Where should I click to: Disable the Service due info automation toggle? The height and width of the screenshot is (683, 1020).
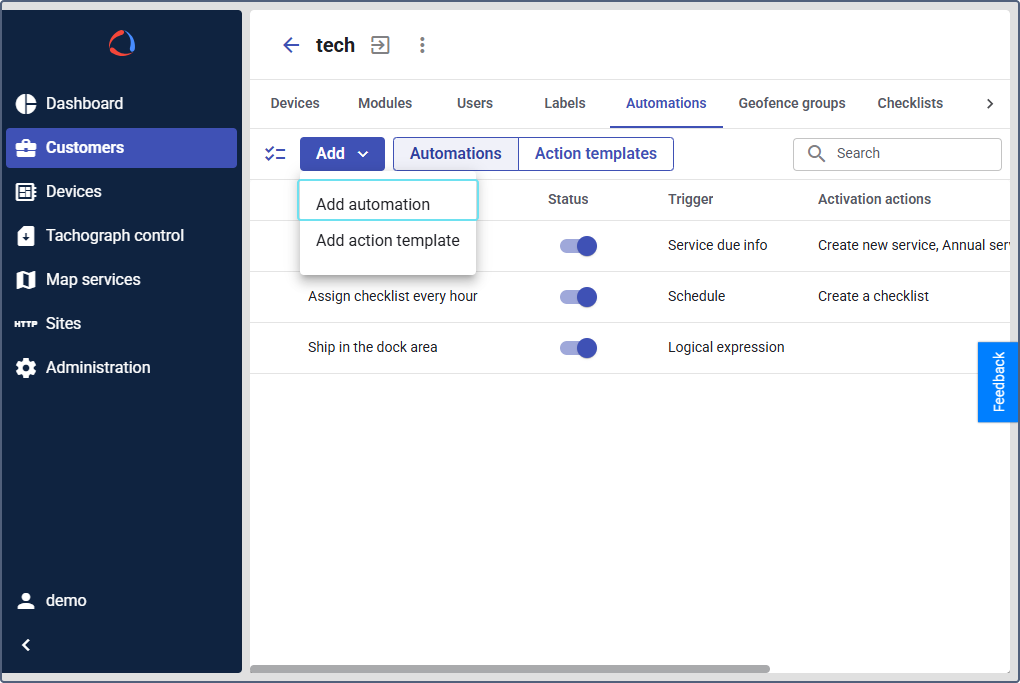pyautogui.click(x=578, y=246)
